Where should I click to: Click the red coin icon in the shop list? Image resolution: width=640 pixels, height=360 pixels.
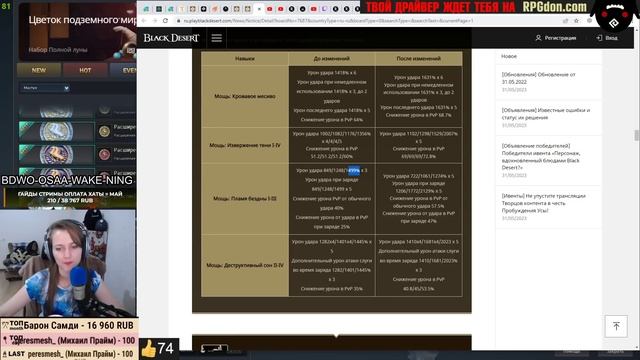pyautogui.click(x=104, y=154)
